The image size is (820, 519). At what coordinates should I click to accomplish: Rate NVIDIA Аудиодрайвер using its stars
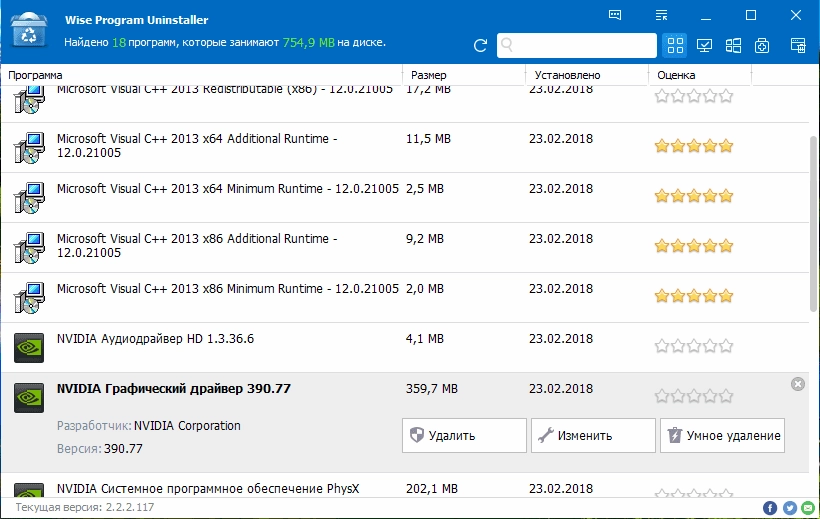(x=693, y=346)
